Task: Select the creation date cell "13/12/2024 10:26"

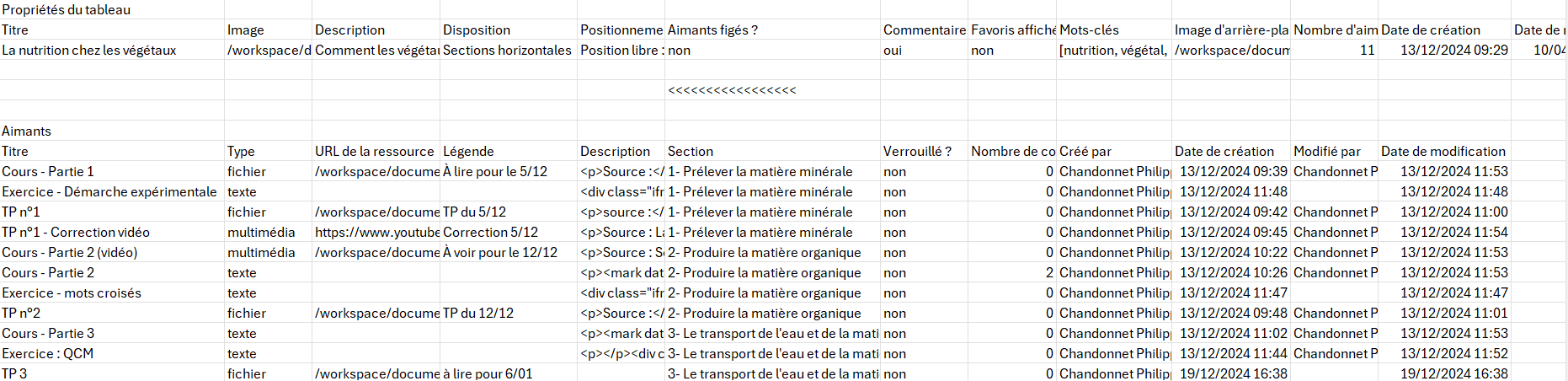Action: click(x=1233, y=273)
